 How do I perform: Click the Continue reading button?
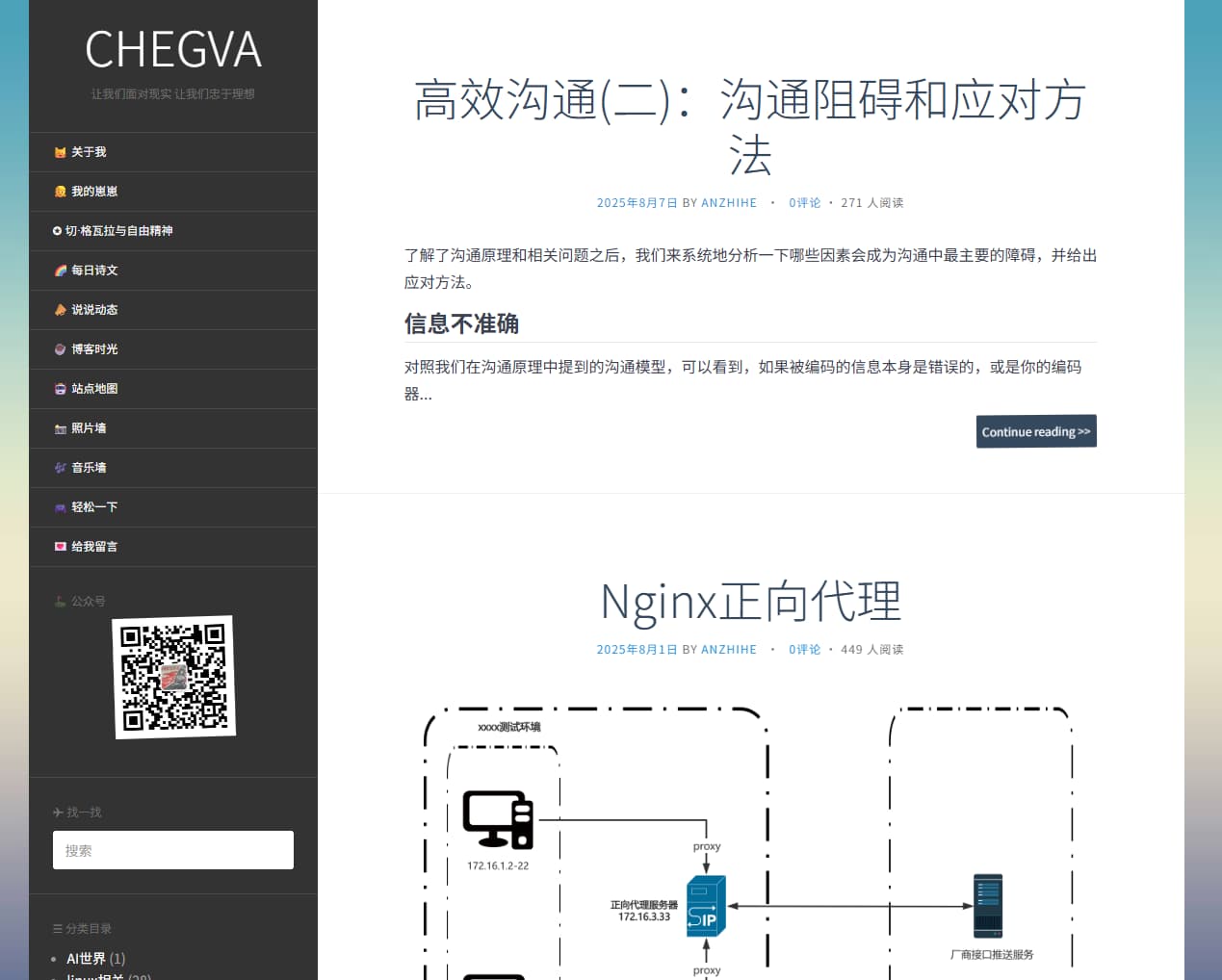pos(1036,431)
